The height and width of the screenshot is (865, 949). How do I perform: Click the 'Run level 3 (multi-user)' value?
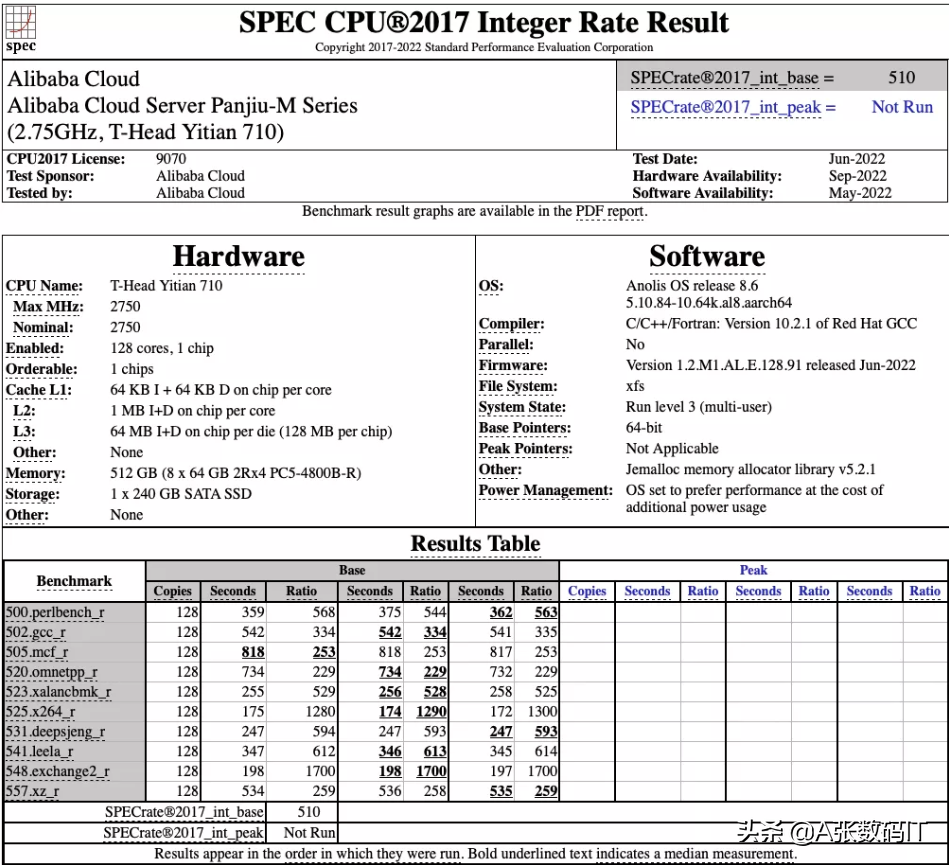point(699,407)
